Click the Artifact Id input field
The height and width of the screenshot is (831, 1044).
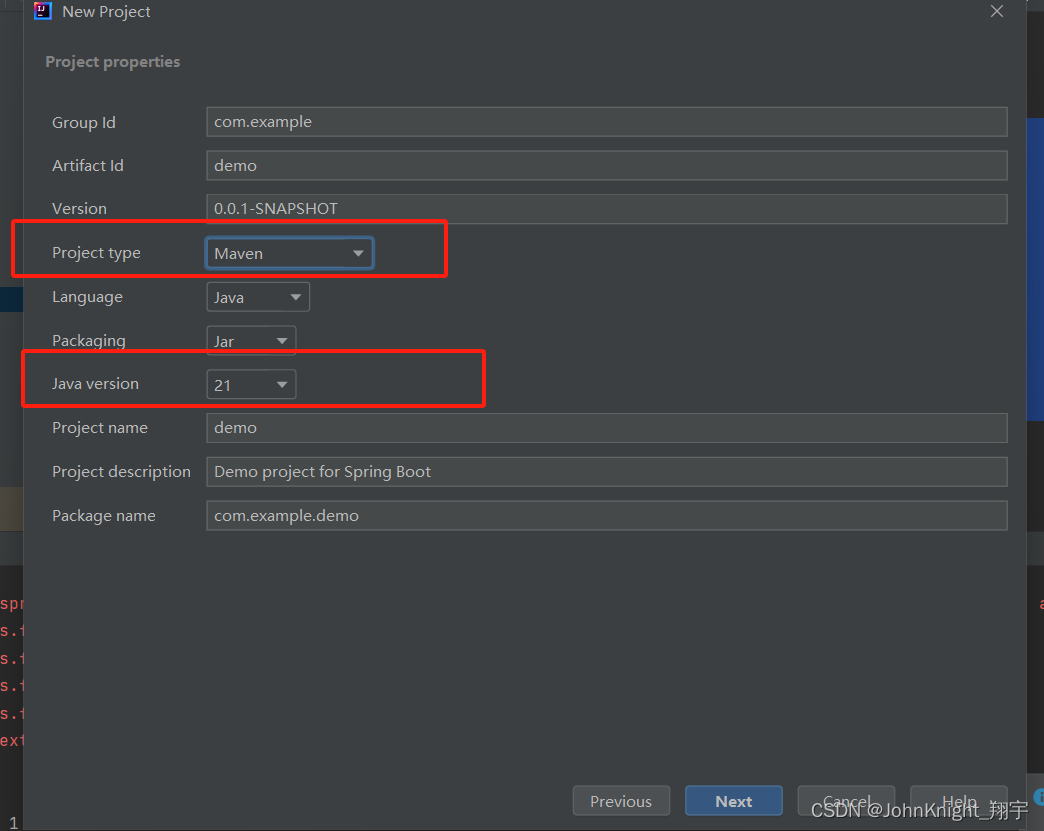[606, 165]
